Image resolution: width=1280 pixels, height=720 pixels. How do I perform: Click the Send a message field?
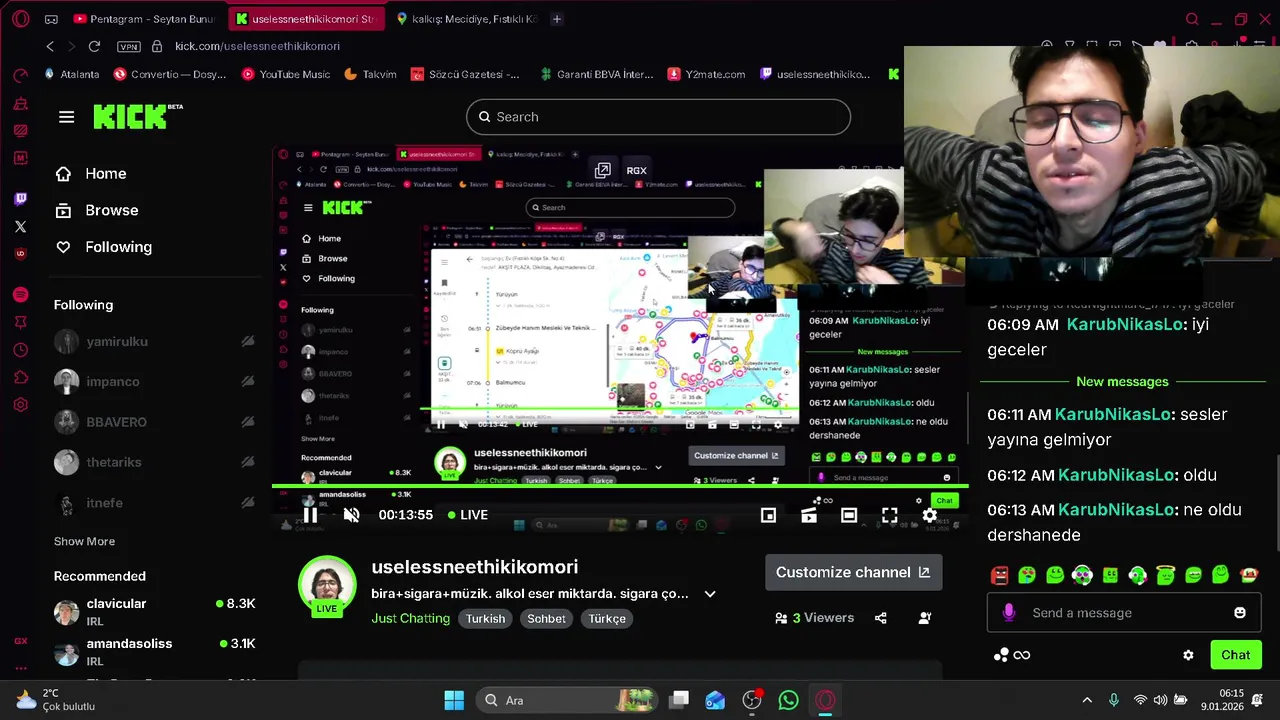(x=1123, y=613)
